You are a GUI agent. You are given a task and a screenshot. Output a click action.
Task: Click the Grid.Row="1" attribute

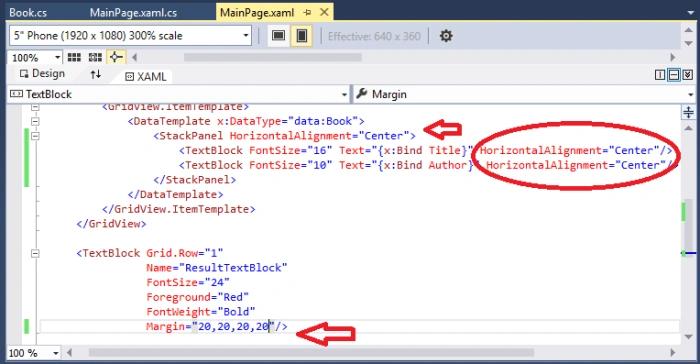pos(184,253)
